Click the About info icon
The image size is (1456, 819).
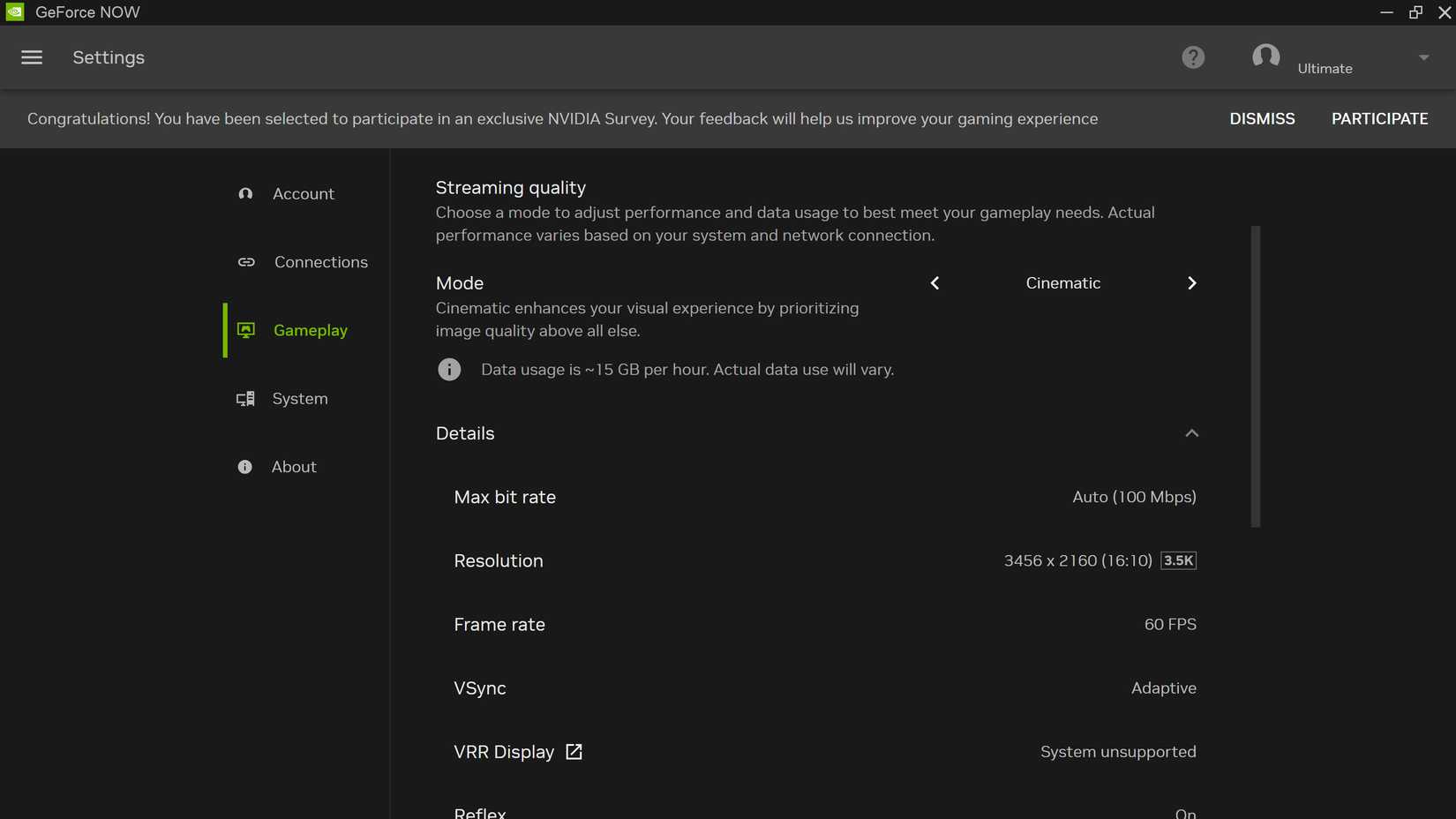click(x=244, y=466)
